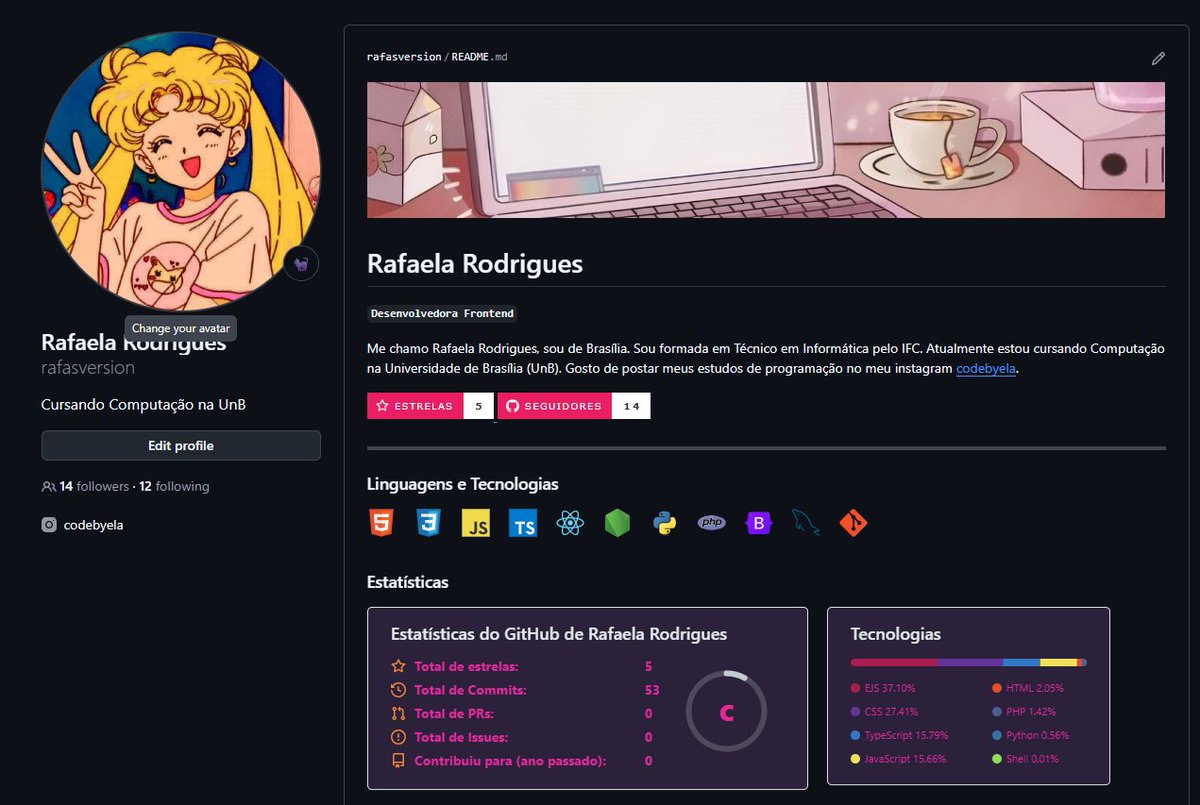This screenshot has width=1200, height=805.
Task: Click the Node.js hexagon icon
Action: coord(617,523)
